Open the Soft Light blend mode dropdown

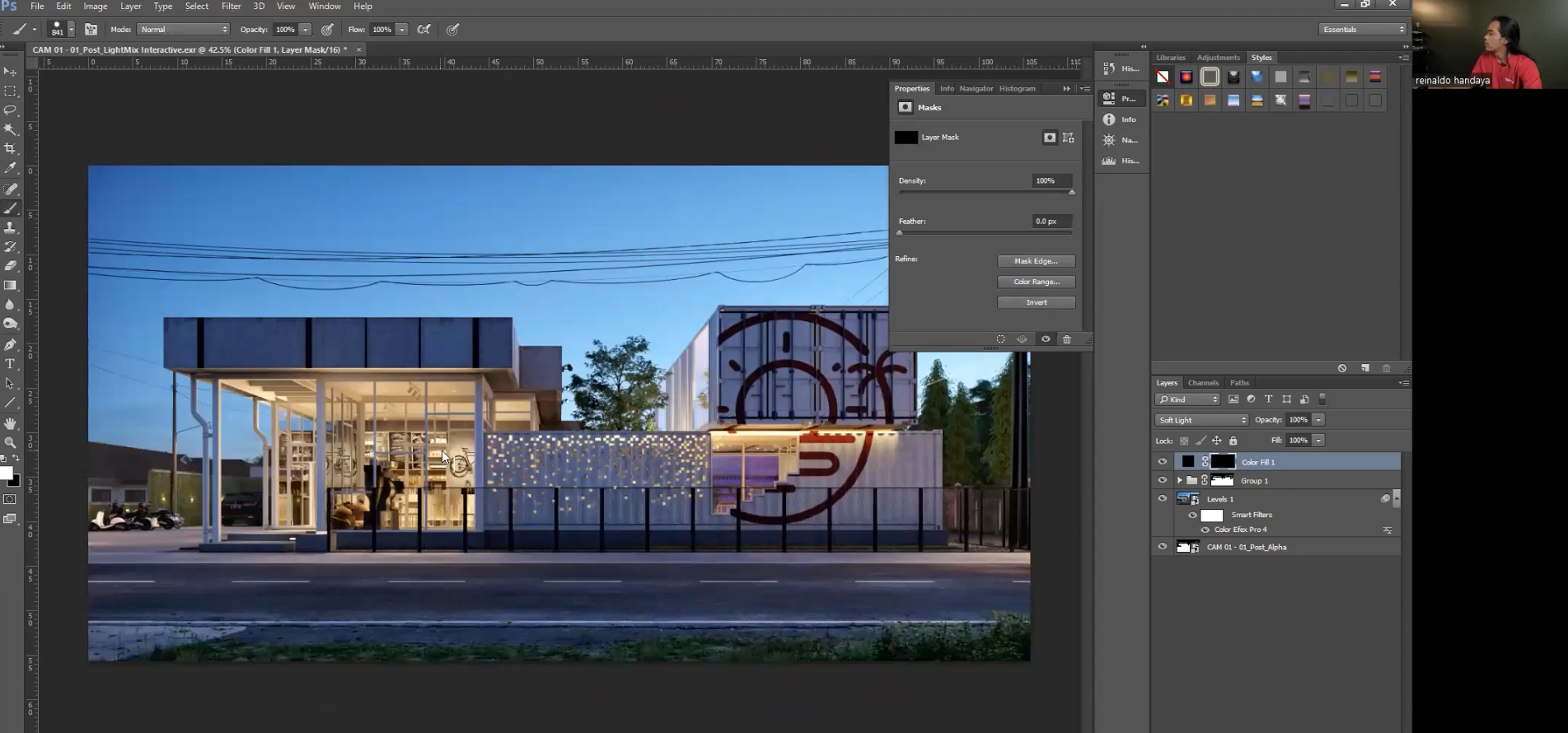[1202, 420]
